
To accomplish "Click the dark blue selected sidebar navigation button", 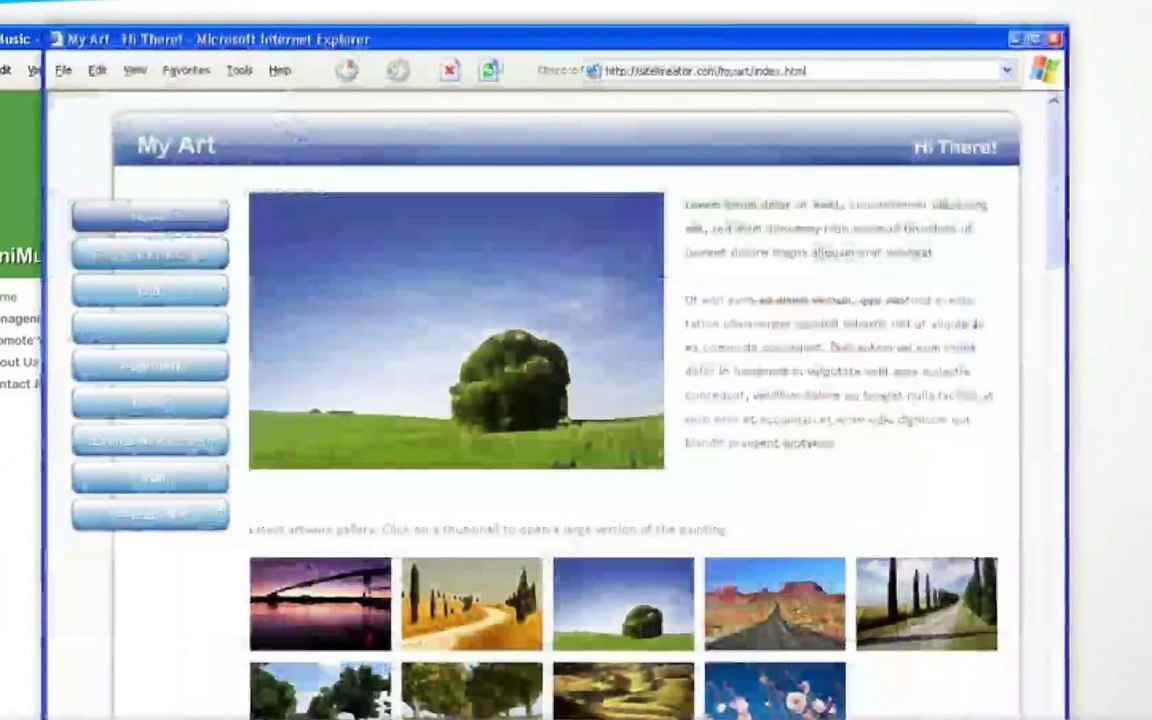I will pyautogui.click(x=151, y=216).
